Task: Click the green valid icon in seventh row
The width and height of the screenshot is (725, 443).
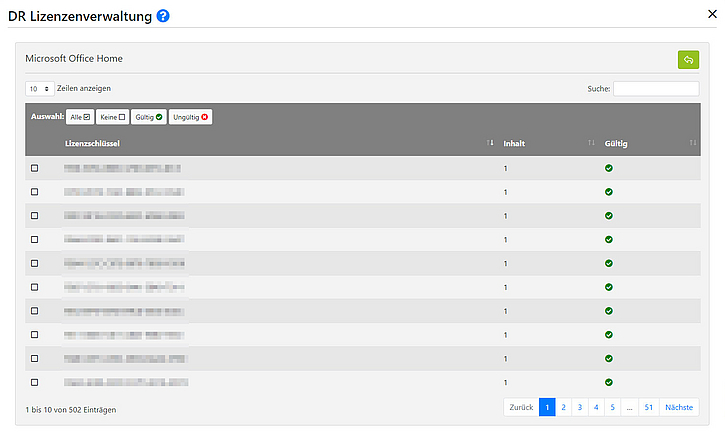Action: click(x=608, y=311)
